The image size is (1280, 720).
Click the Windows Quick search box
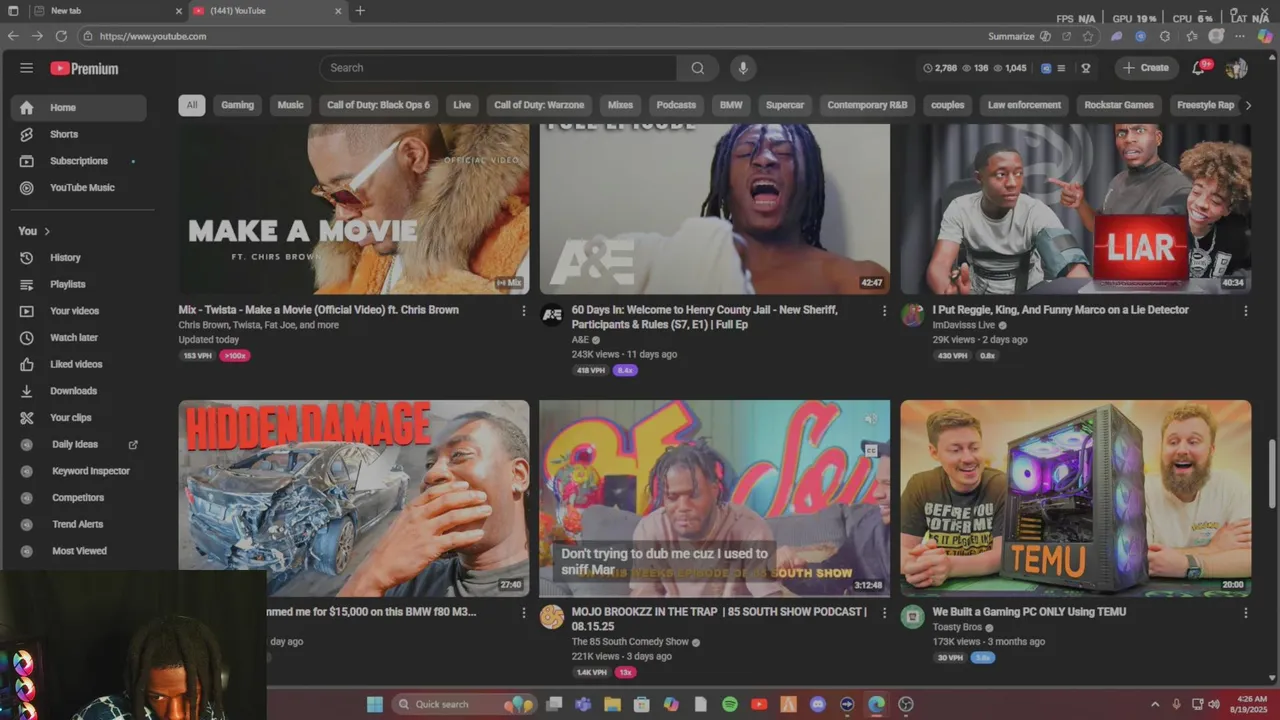466,705
